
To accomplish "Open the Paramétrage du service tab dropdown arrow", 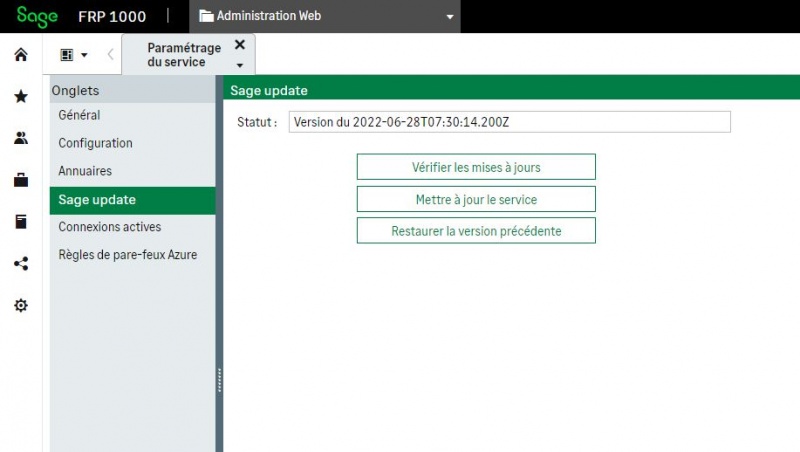I will tap(240, 65).
